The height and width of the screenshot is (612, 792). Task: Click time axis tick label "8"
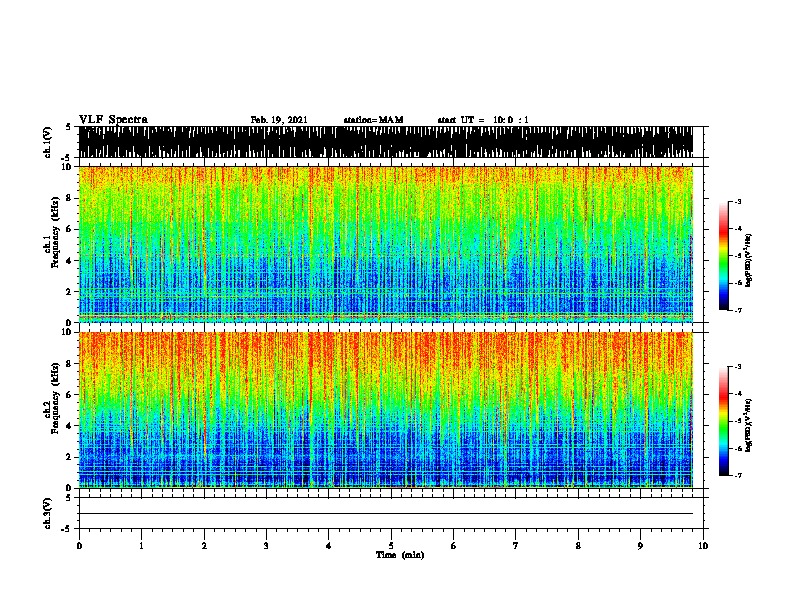coord(578,546)
